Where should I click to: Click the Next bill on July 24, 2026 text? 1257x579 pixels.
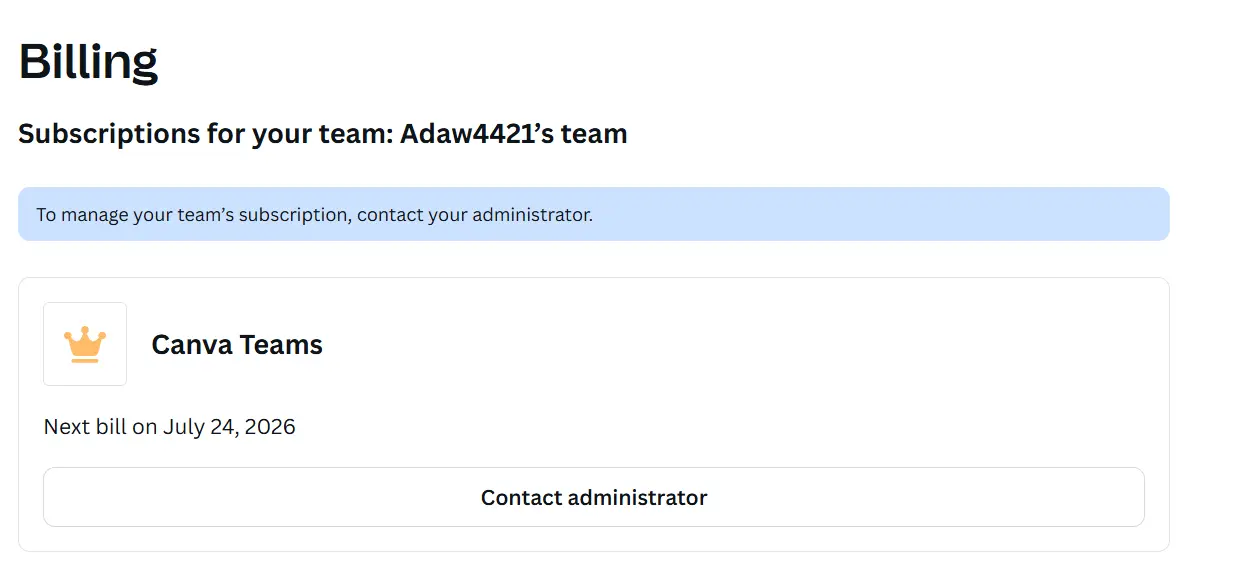(170, 427)
